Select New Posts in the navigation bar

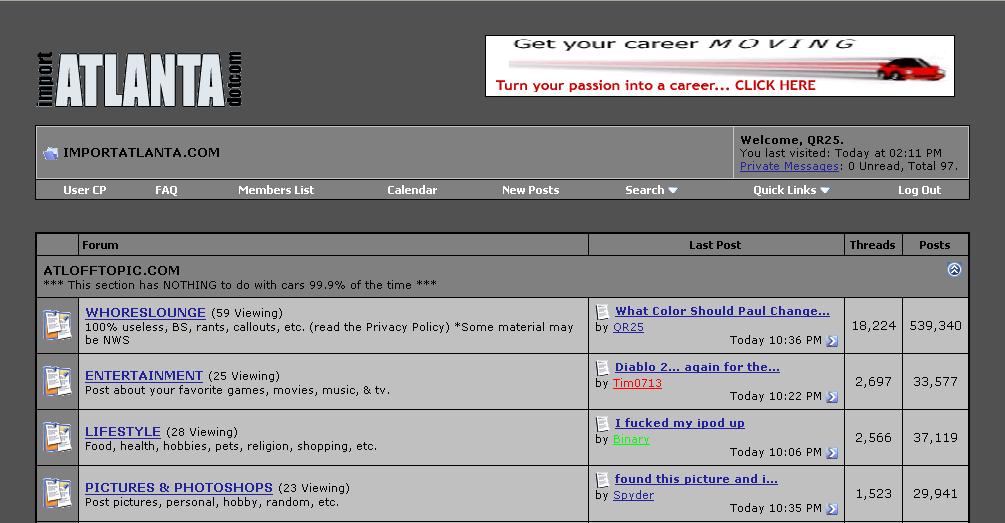pos(530,190)
